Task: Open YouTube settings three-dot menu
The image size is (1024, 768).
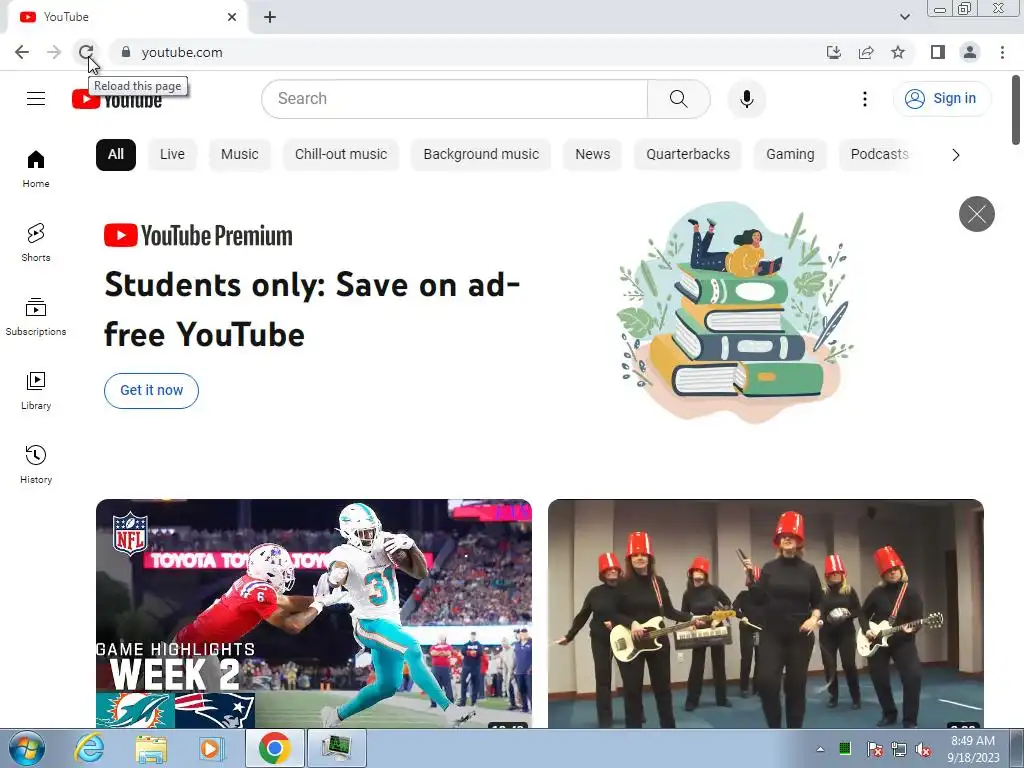Action: [865, 99]
